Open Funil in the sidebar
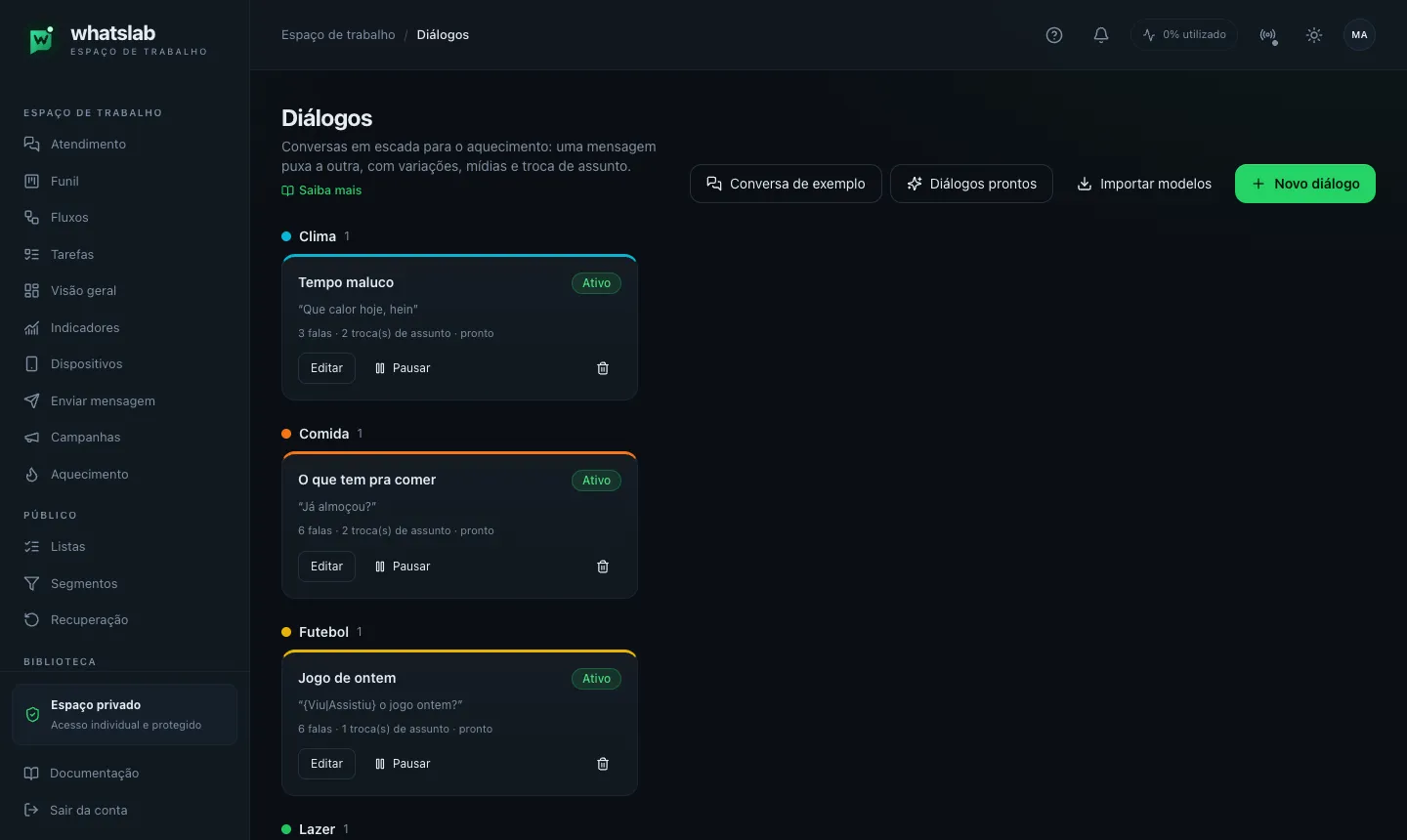This screenshot has height=840, width=1407. tap(125, 181)
